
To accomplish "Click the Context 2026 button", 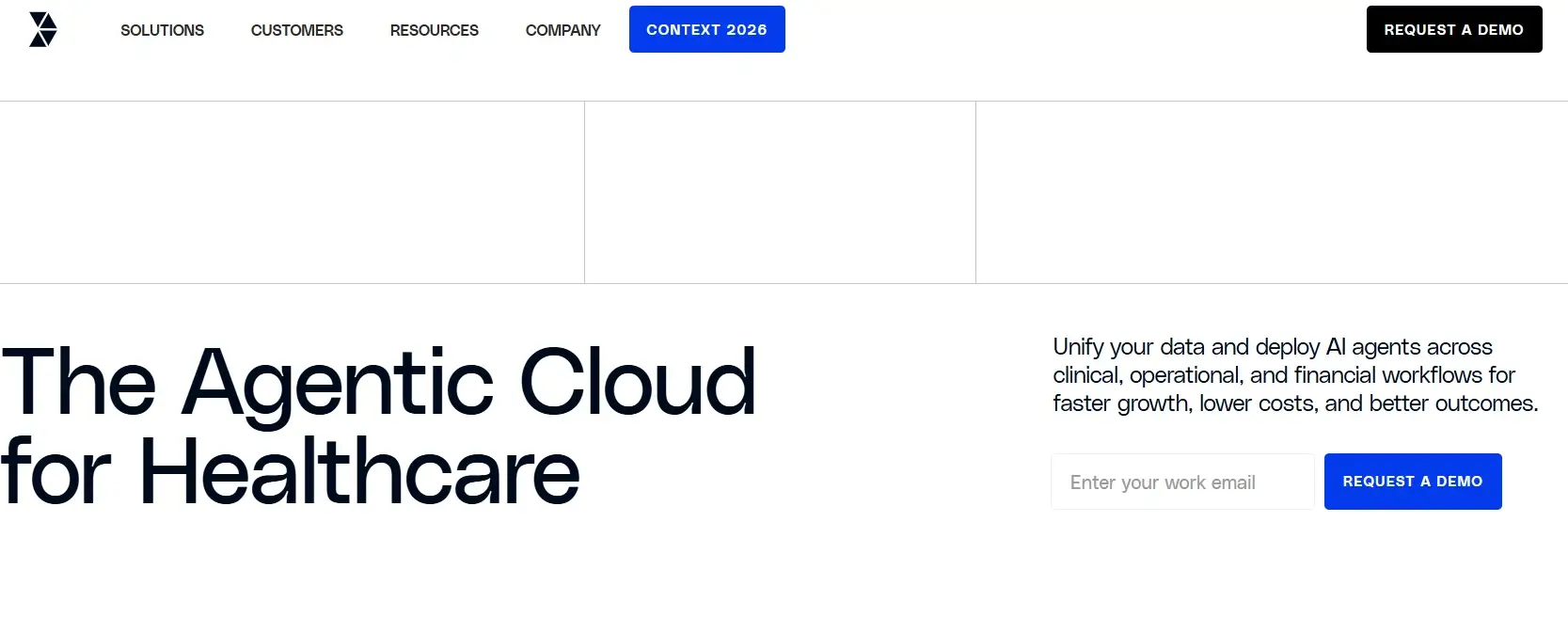I will pos(707,29).
